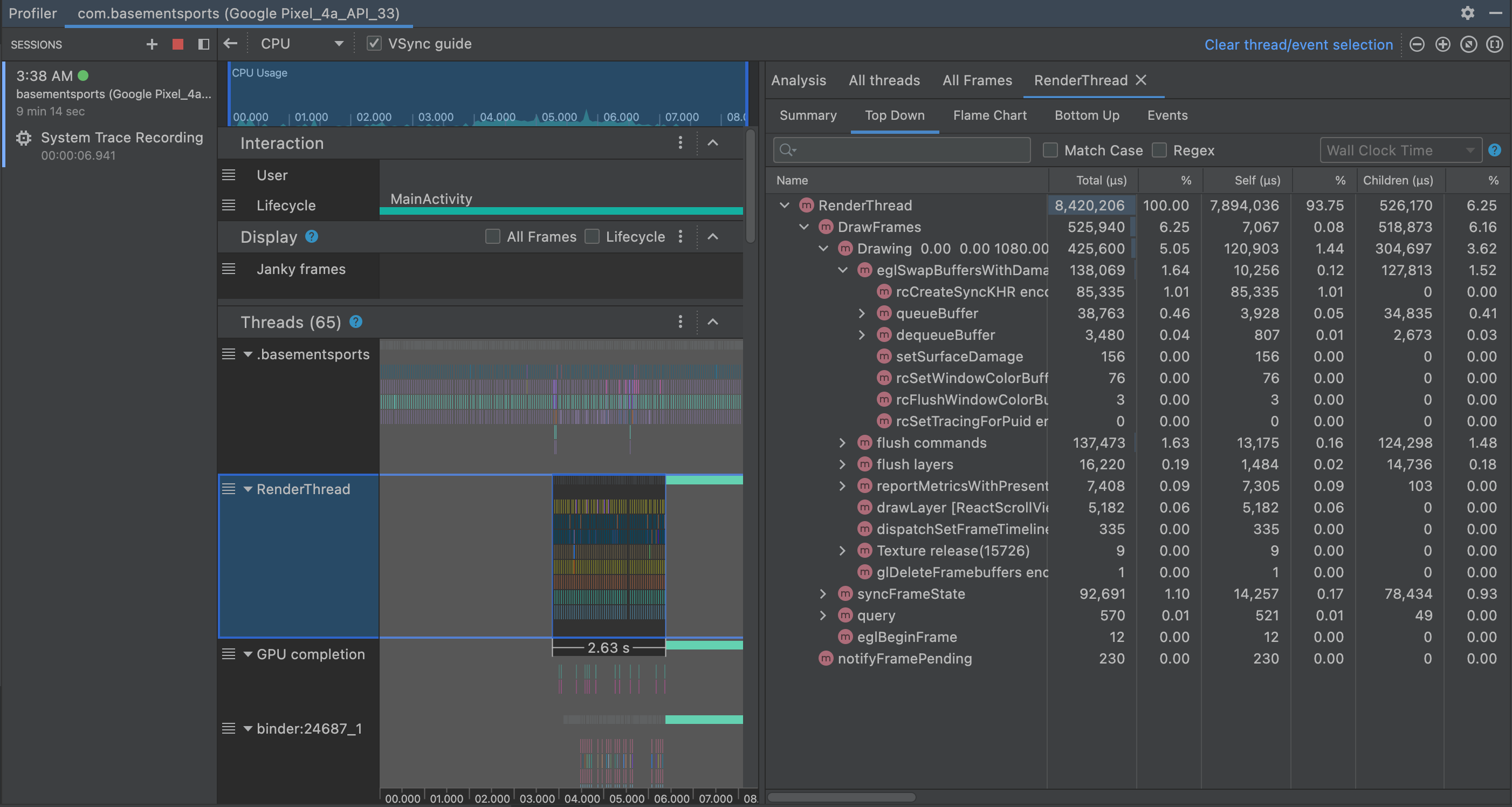
Task: Enable the Match Case checkbox
Action: [1050, 151]
